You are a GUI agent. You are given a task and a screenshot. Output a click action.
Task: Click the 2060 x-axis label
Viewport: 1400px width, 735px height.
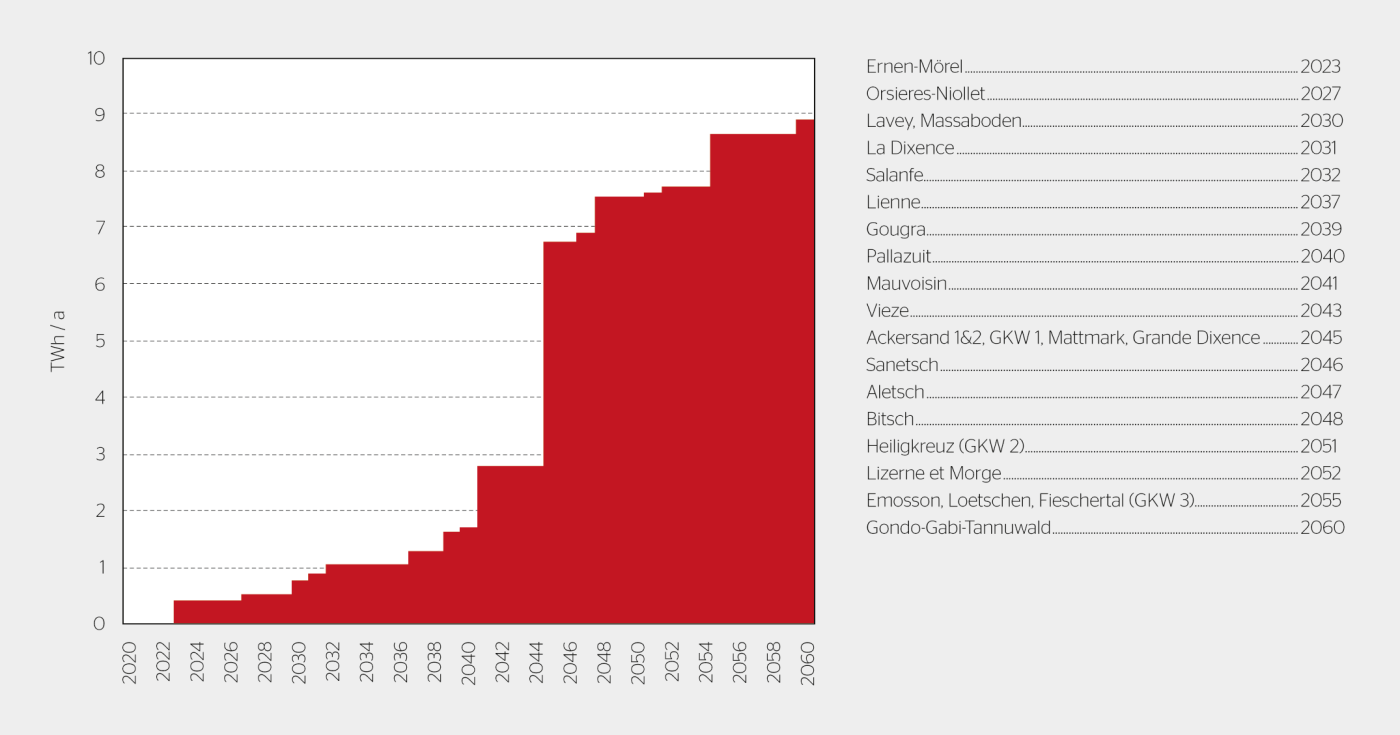pos(808,660)
